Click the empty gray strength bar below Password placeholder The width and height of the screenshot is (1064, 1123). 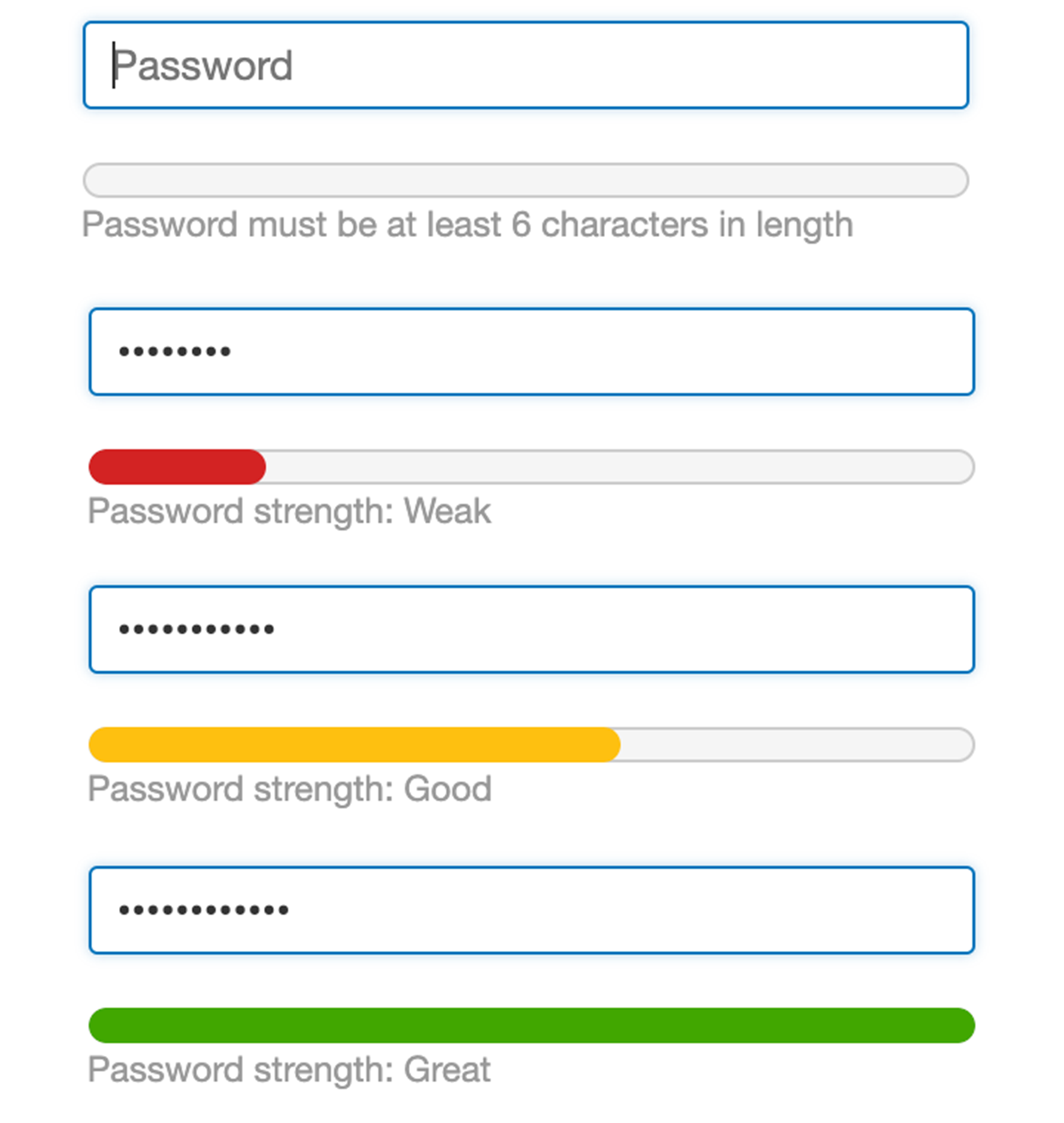point(525,180)
